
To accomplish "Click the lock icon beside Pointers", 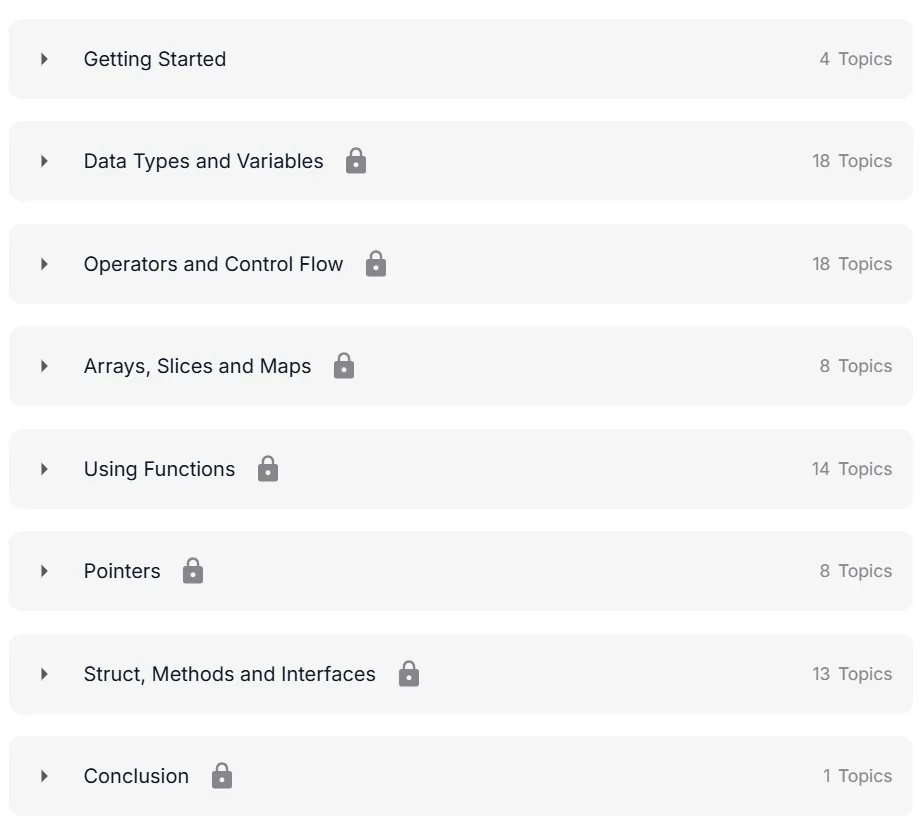I will click(192, 570).
